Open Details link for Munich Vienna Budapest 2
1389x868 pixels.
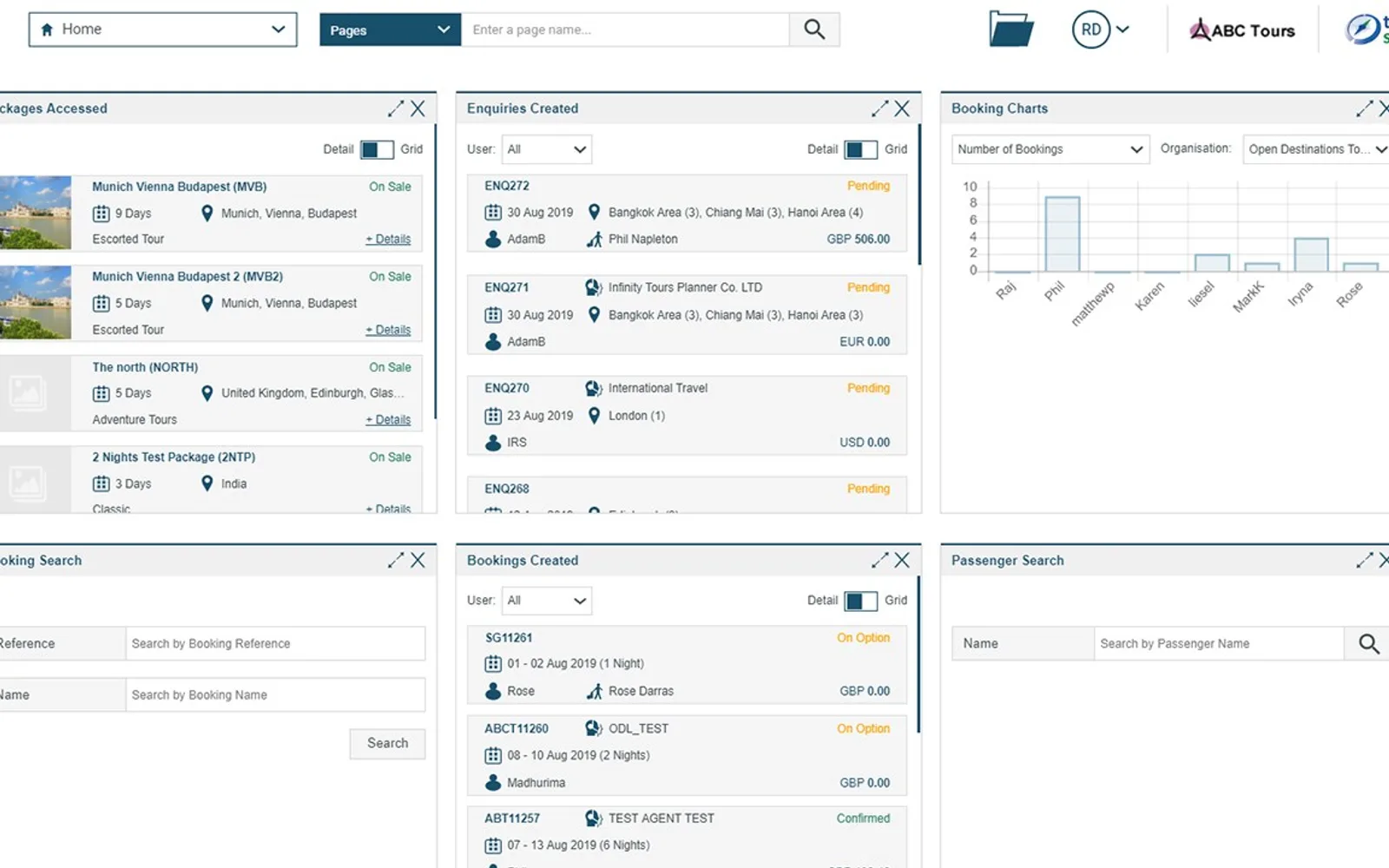[x=388, y=330]
